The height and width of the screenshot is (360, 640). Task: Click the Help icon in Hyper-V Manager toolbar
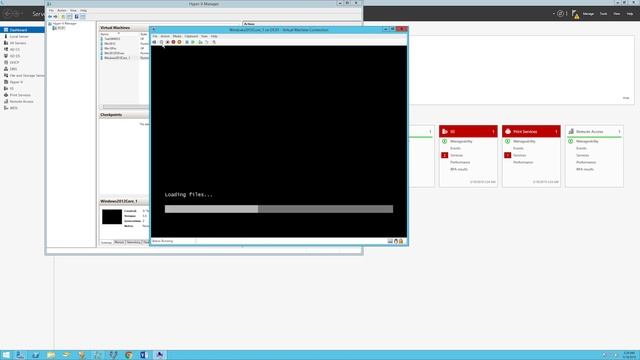click(x=76, y=17)
